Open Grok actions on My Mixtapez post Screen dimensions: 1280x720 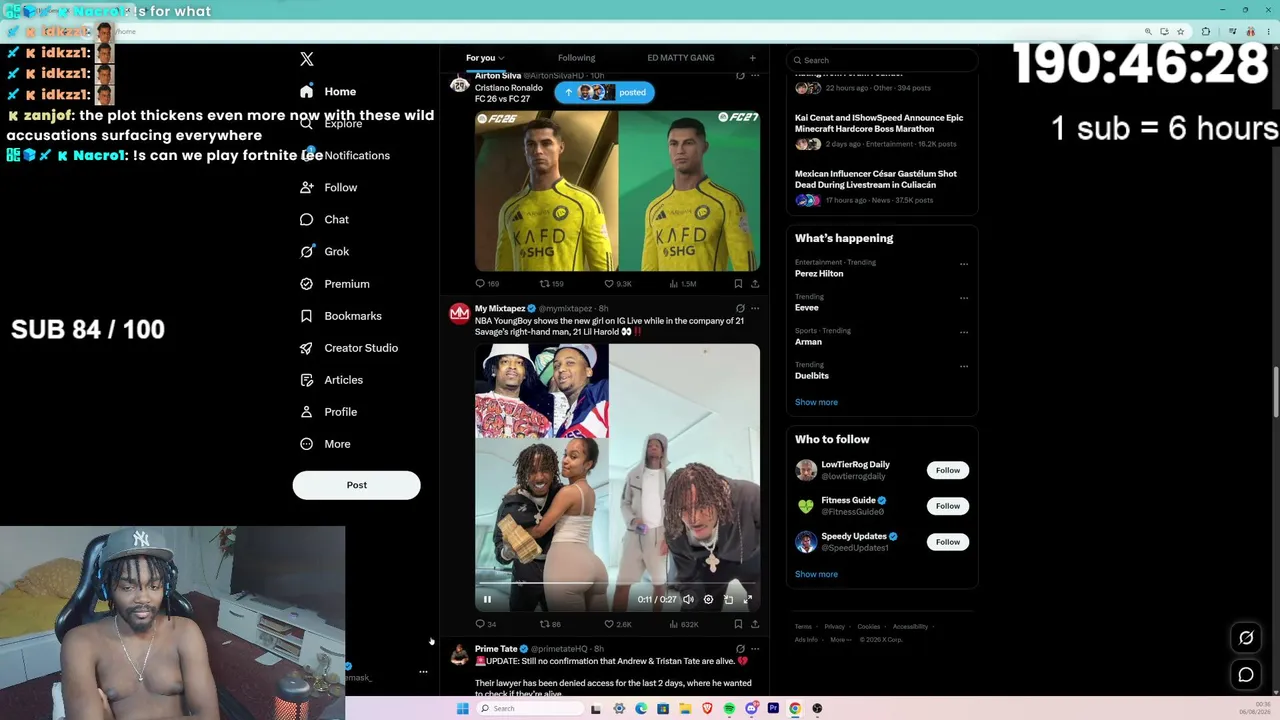click(740, 308)
